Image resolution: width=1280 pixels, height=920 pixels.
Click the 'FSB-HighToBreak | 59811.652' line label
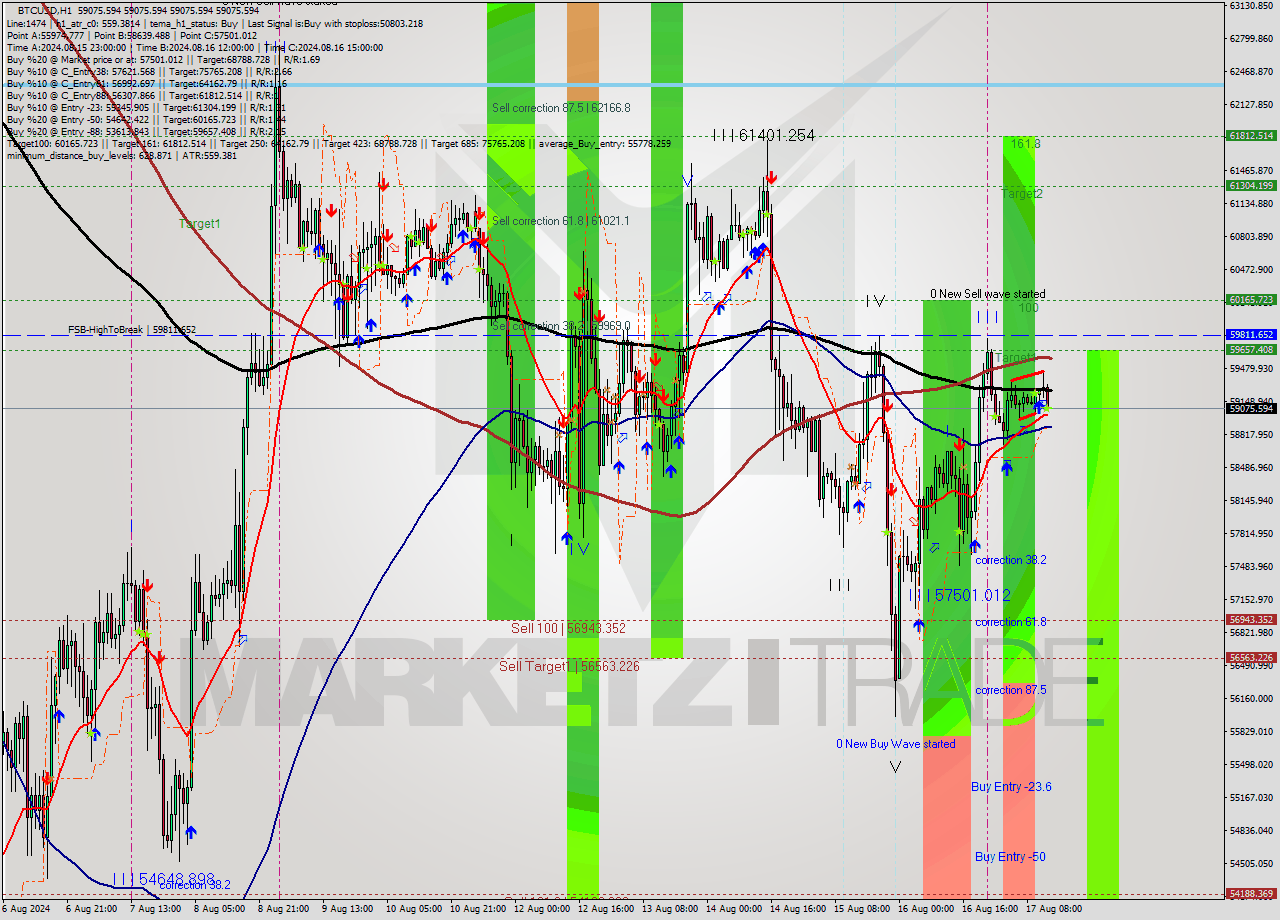point(132,329)
